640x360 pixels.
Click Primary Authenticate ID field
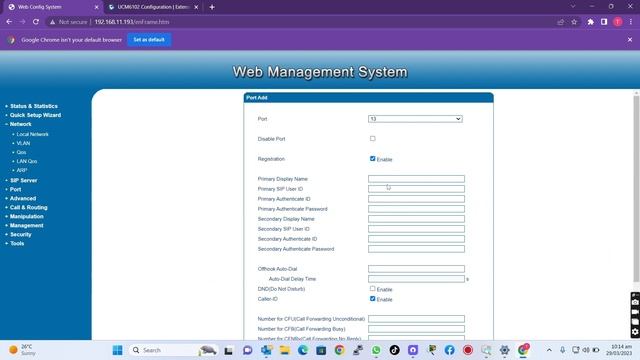pos(416,199)
